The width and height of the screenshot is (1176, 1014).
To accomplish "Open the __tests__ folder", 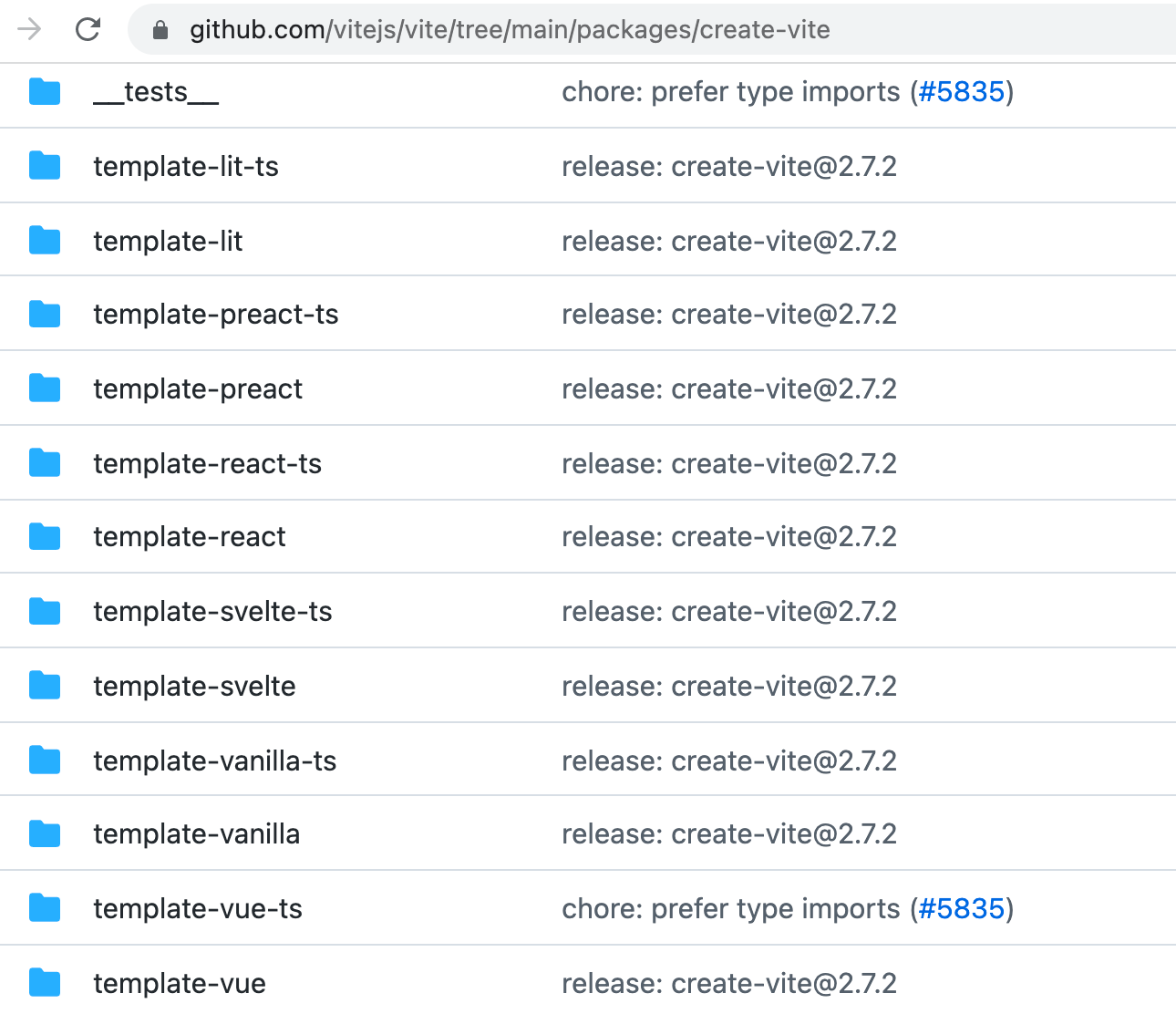I will 156,92.
